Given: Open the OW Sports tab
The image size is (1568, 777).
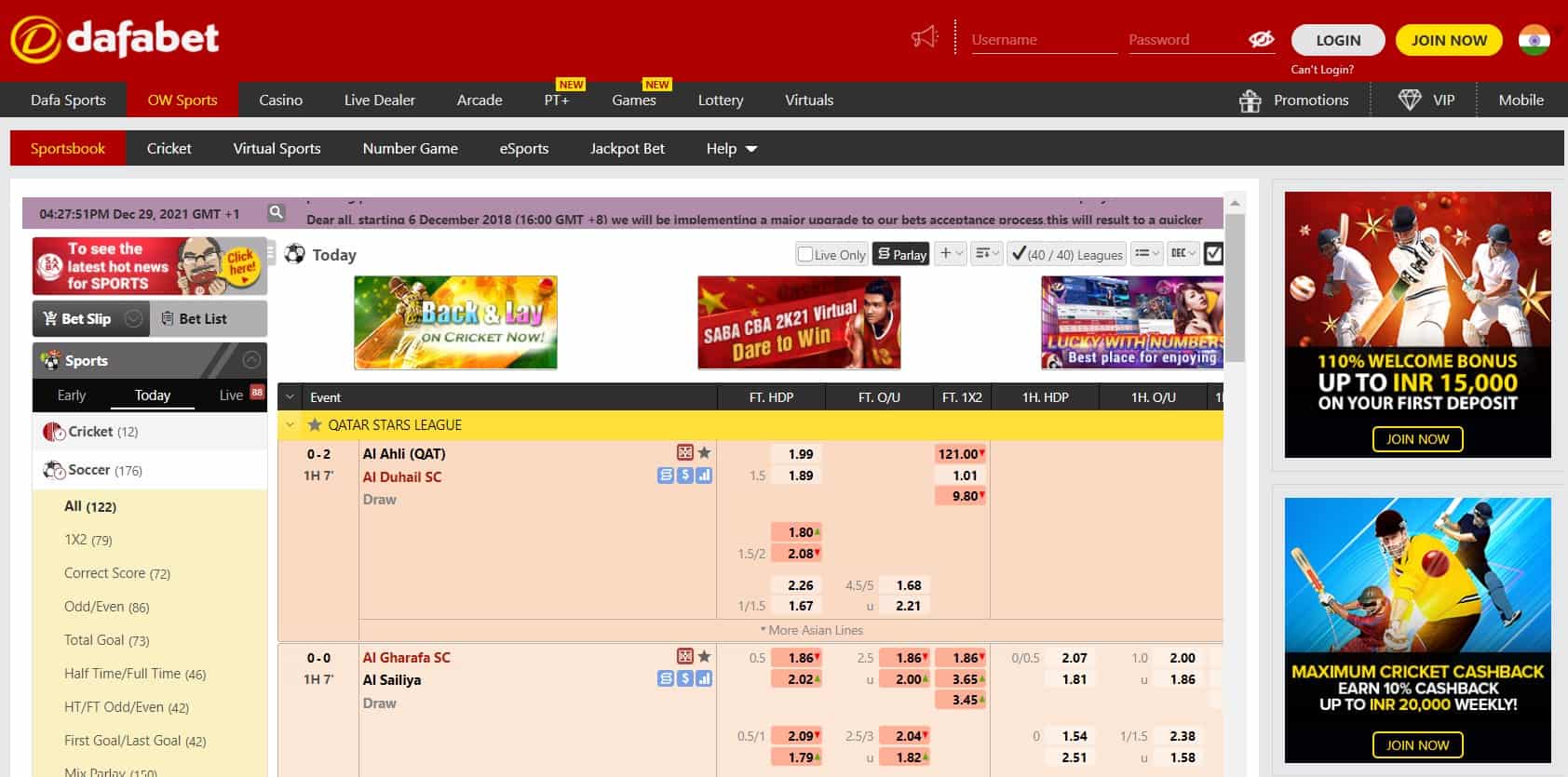Looking at the screenshot, I should point(182,100).
